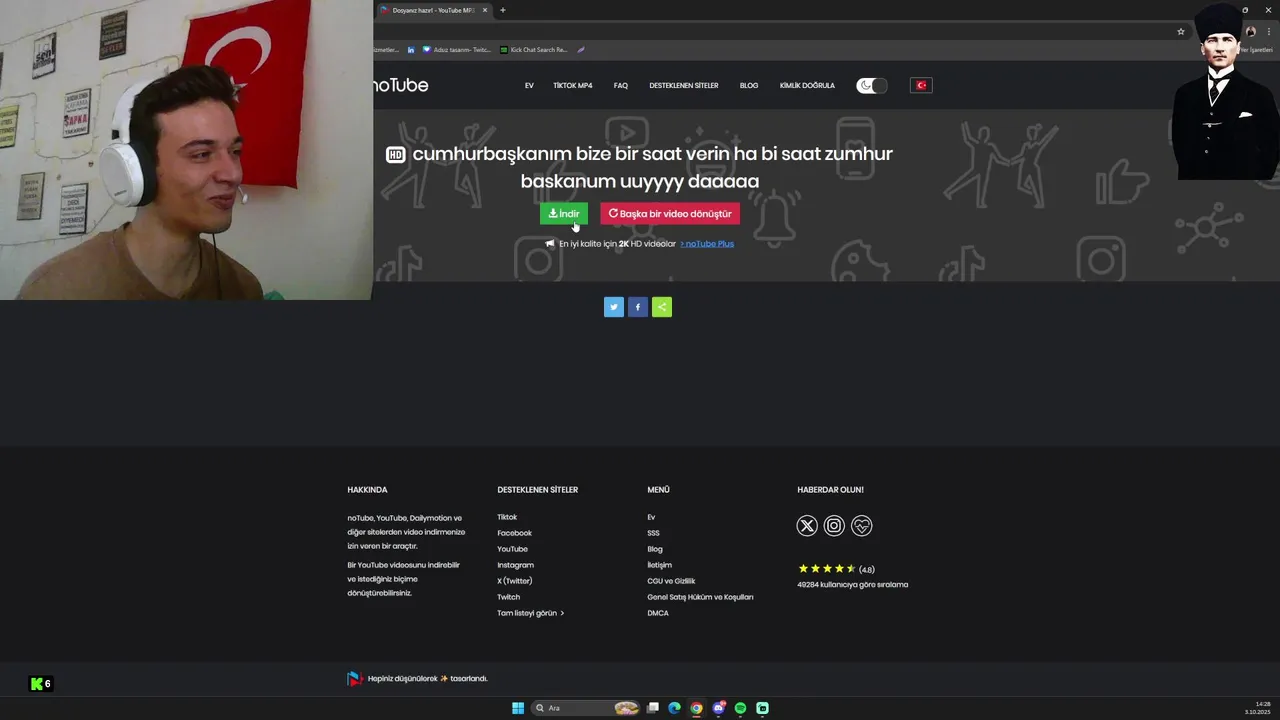
Task: Open the Streamlabs icon in the taskbar
Action: pyautogui.click(x=763, y=708)
